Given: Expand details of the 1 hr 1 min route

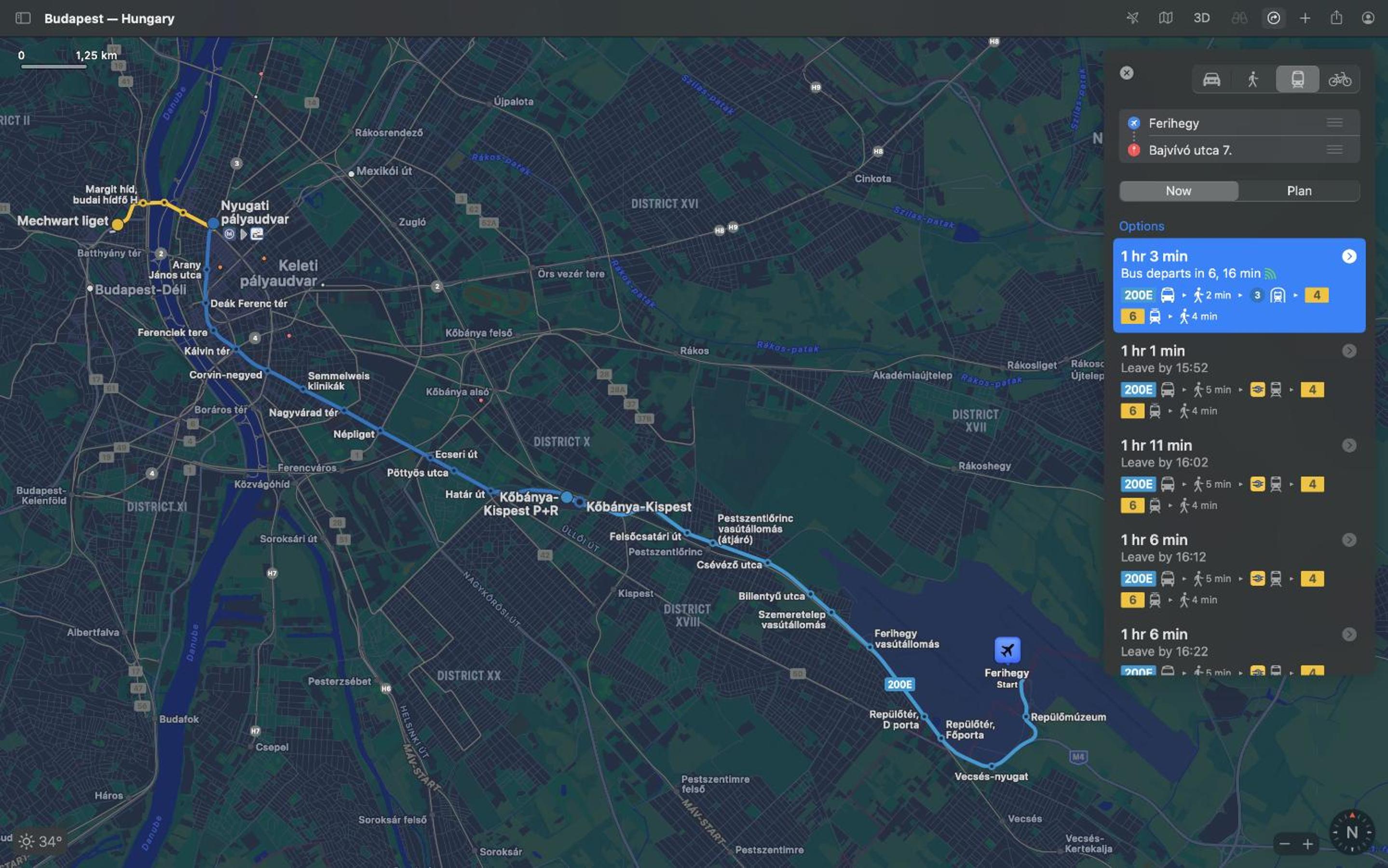Looking at the screenshot, I should [1349, 351].
